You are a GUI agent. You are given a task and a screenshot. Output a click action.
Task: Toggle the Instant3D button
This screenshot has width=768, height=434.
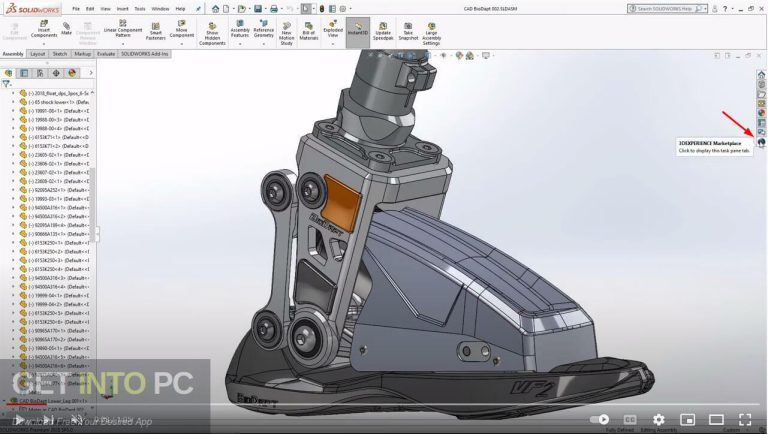[358, 32]
